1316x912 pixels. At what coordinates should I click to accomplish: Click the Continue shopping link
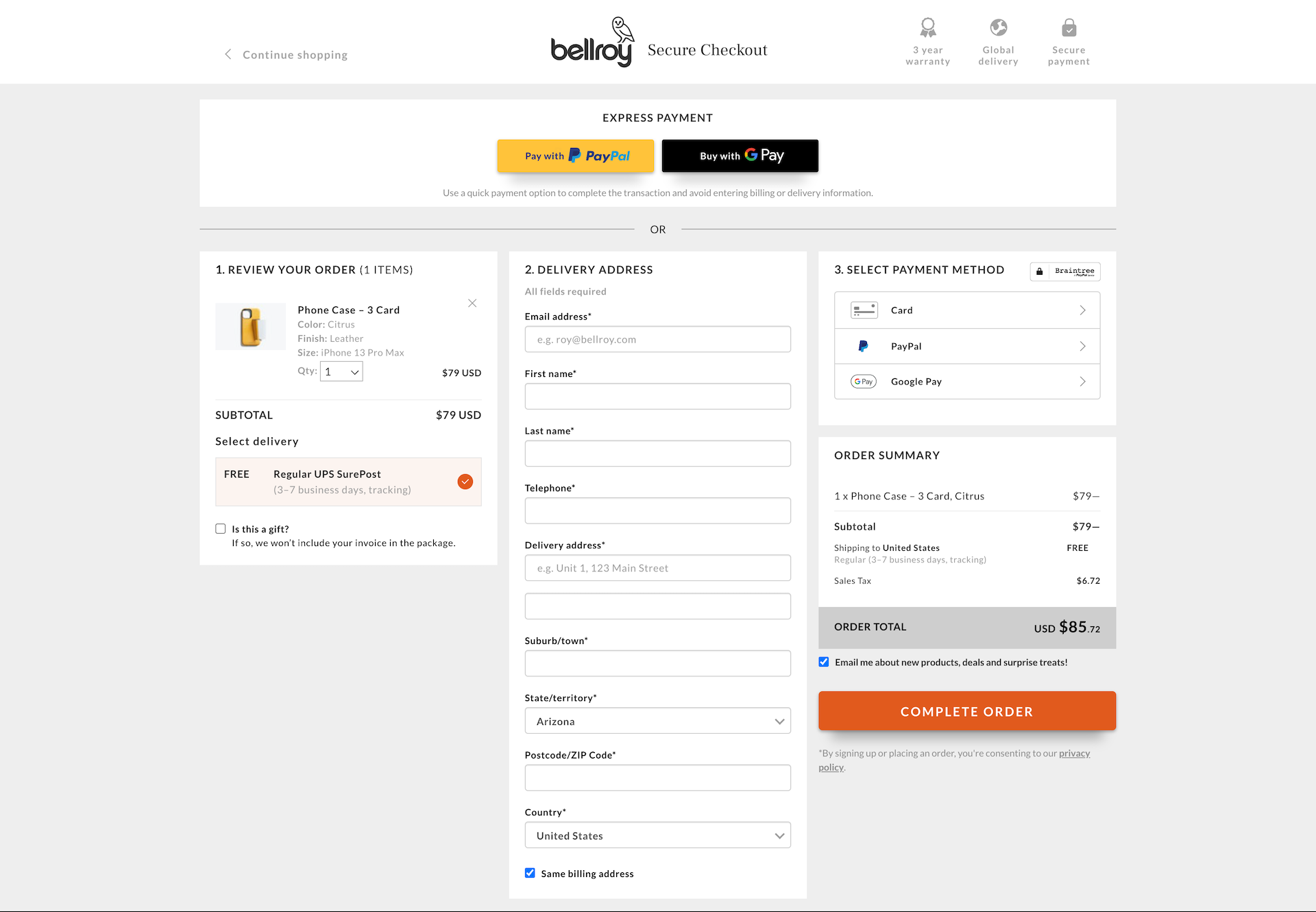click(294, 54)
